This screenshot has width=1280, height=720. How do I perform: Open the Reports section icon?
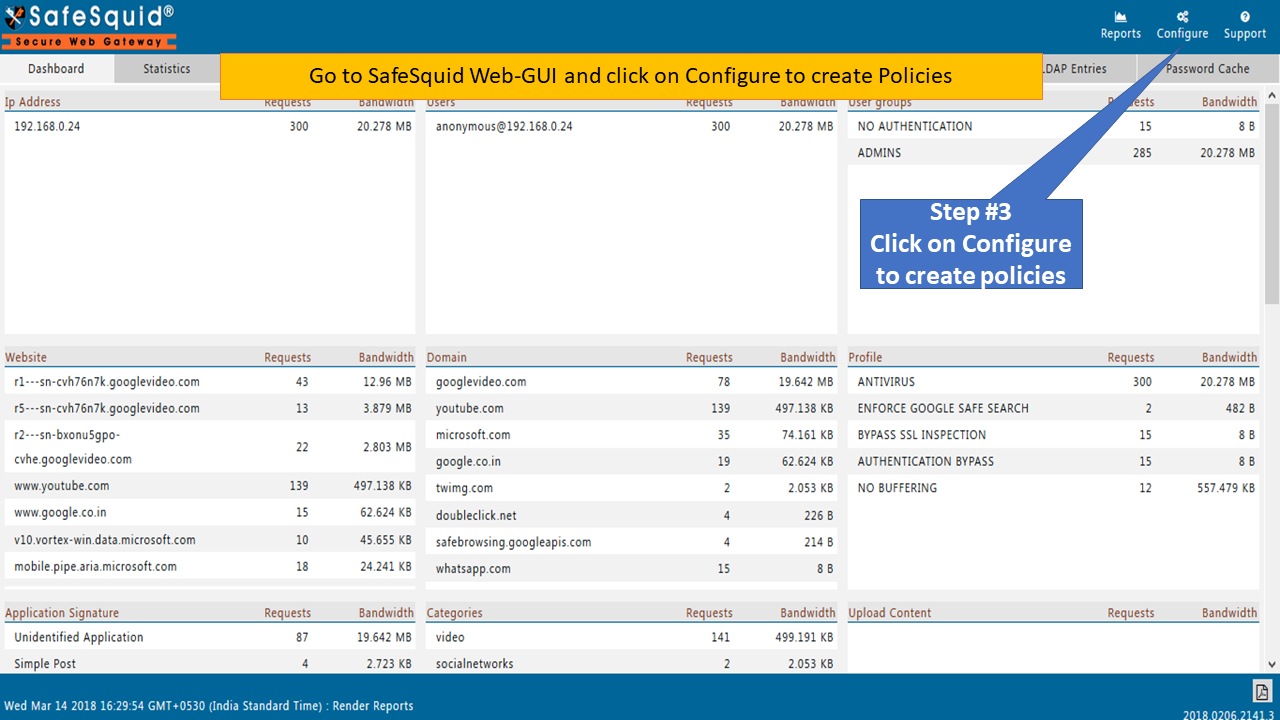coord(1120,17)
